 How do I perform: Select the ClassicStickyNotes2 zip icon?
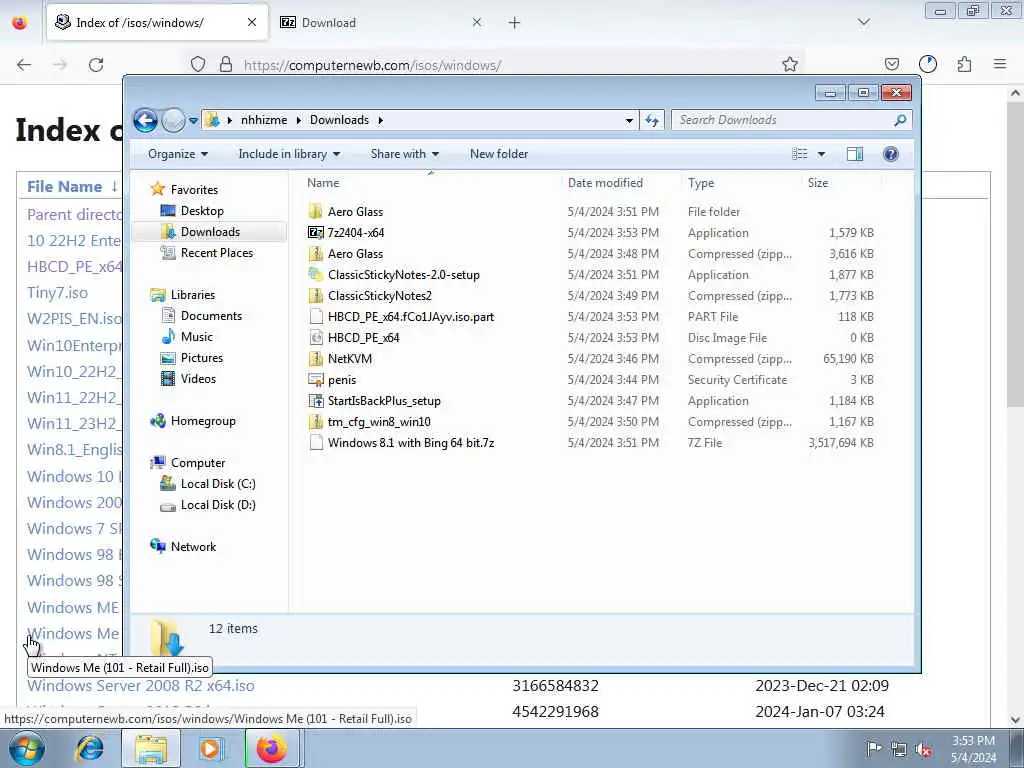315,296
